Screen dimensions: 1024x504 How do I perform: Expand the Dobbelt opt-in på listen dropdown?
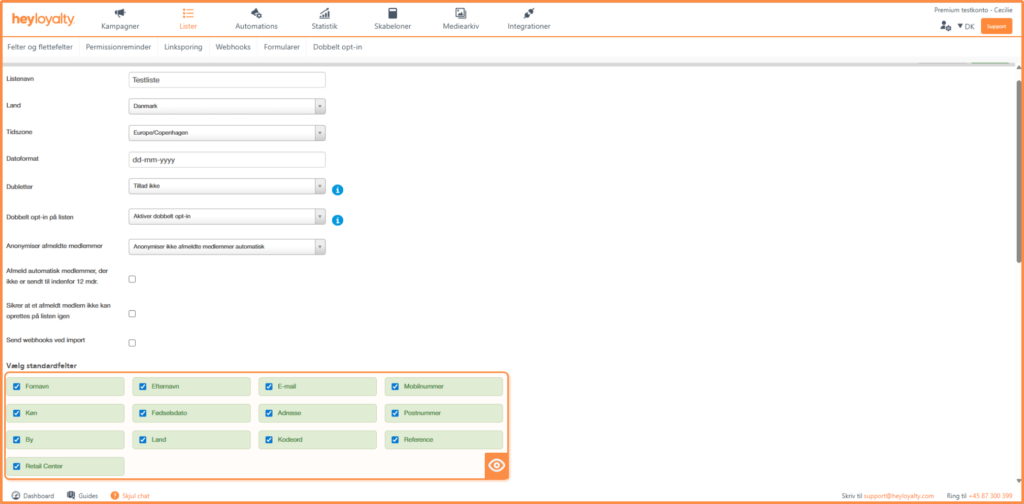coord(228,216)
